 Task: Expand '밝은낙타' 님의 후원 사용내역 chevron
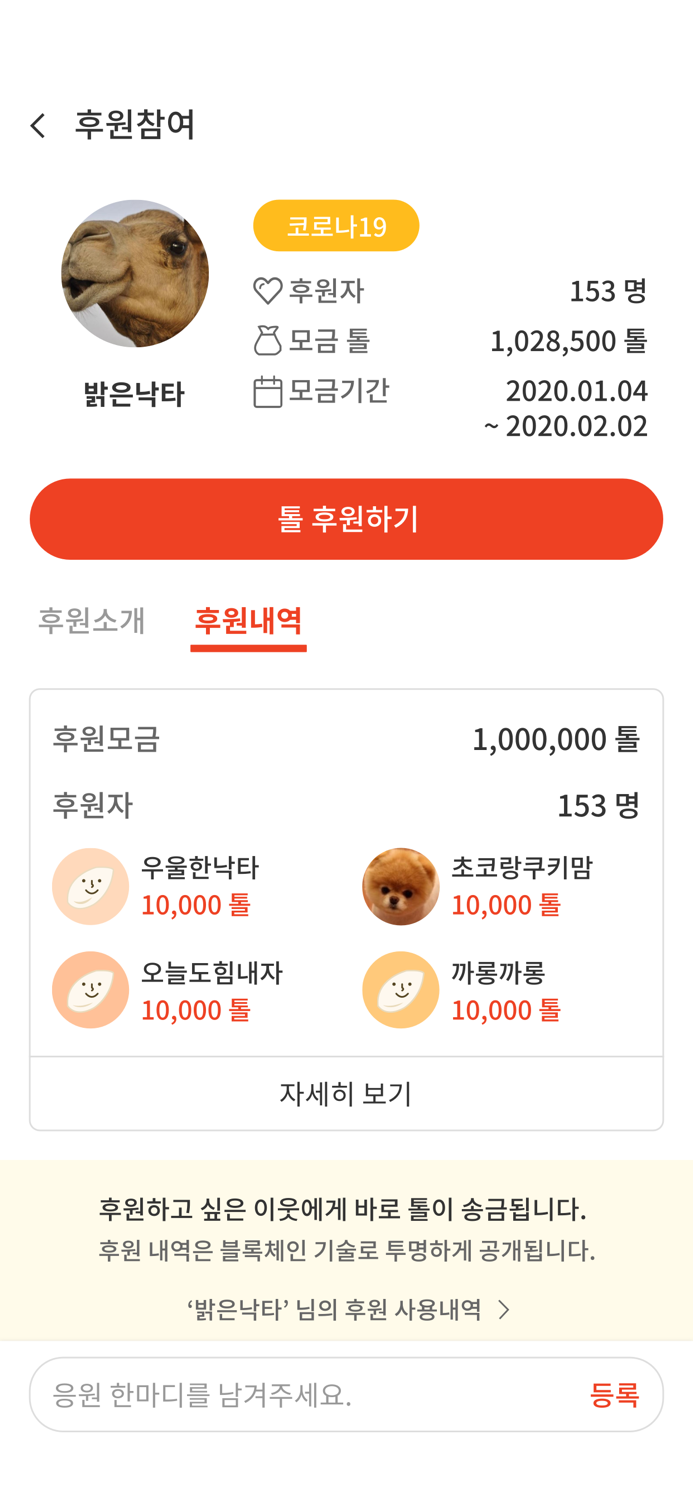(x=503, y=1308)
